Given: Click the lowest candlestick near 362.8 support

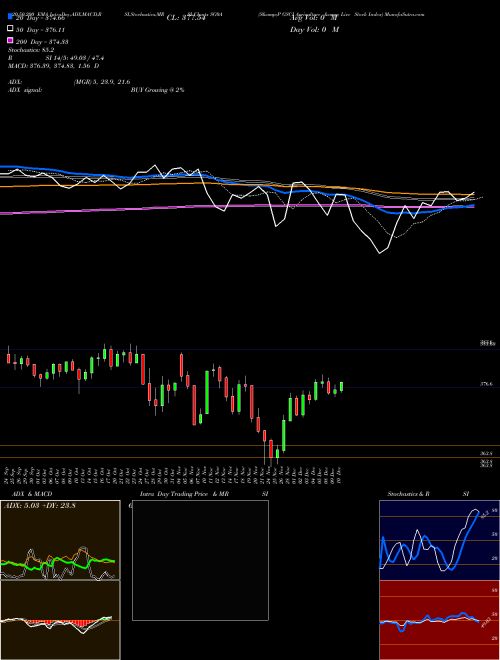Looking at the screenshot, I should (271, 451).
